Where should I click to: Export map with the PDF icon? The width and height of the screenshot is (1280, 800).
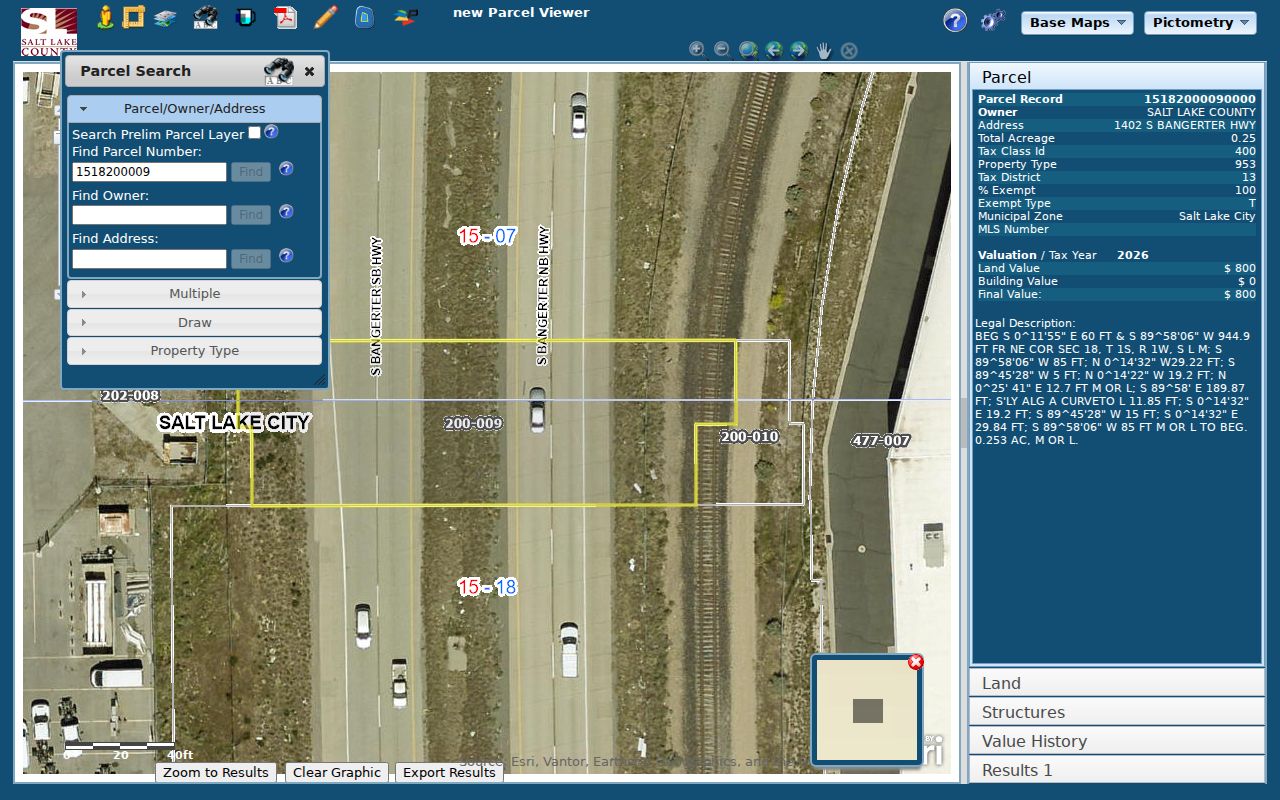(x=286, y=17)
